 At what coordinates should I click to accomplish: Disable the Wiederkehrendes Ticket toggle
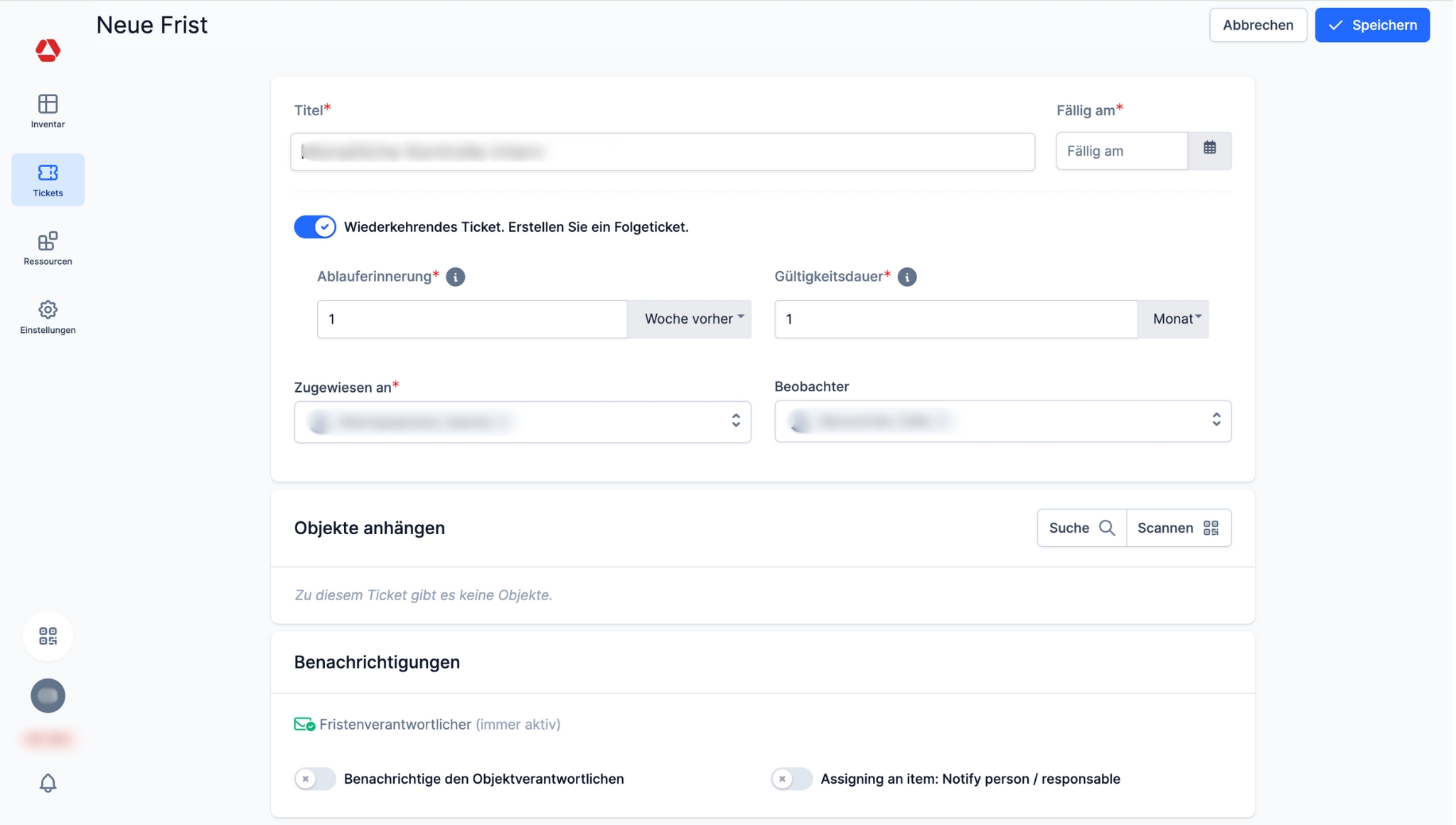[x=315, y=227]
